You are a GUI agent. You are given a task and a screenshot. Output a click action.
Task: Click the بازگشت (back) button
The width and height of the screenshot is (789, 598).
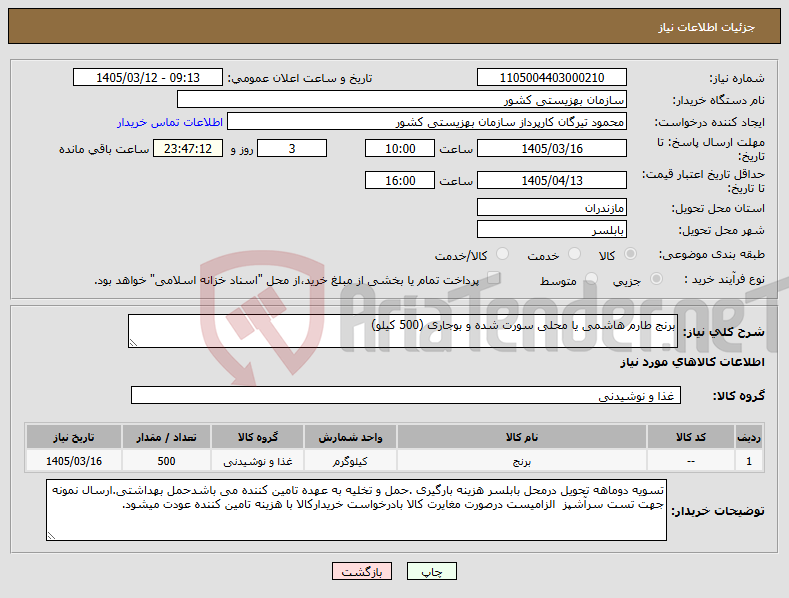click(361, 571)
